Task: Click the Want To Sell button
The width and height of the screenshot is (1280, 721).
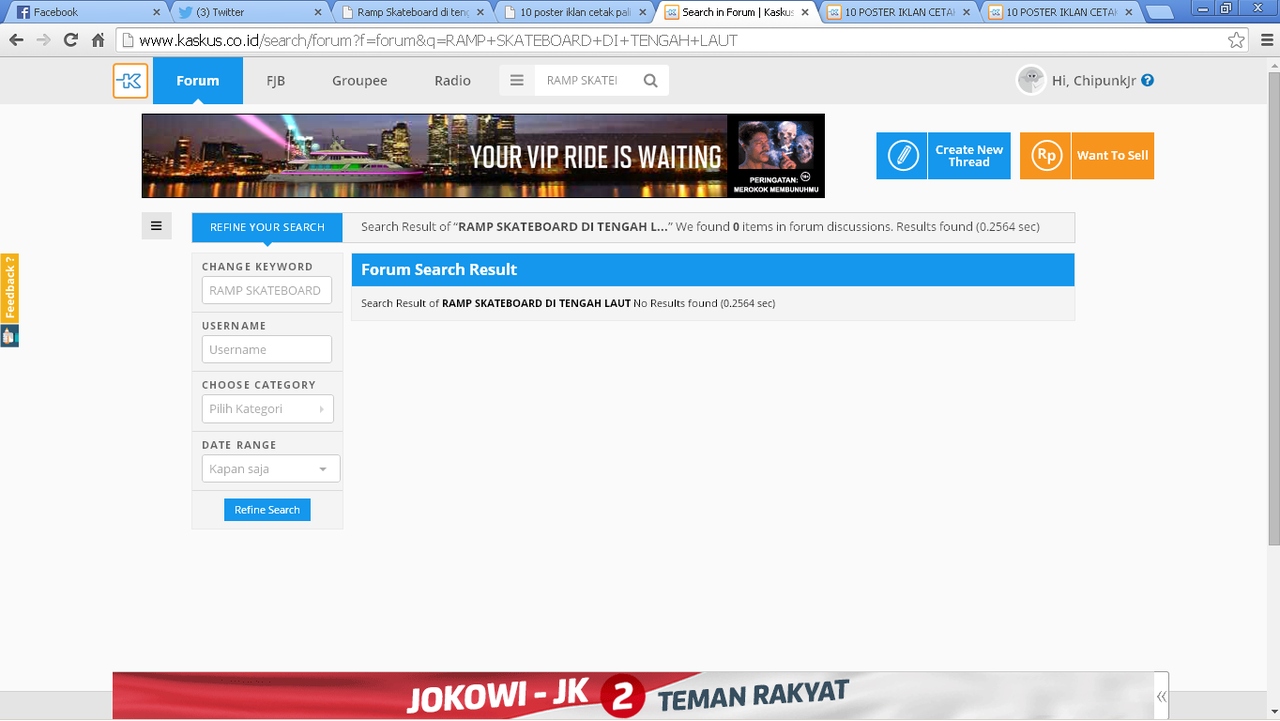Action: 1087,156
